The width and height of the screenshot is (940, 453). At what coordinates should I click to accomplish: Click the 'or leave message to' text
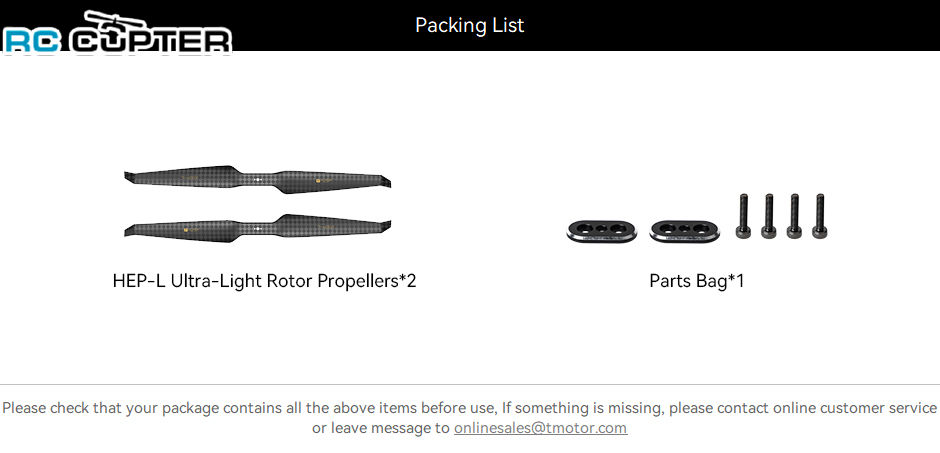click(381, 428)
